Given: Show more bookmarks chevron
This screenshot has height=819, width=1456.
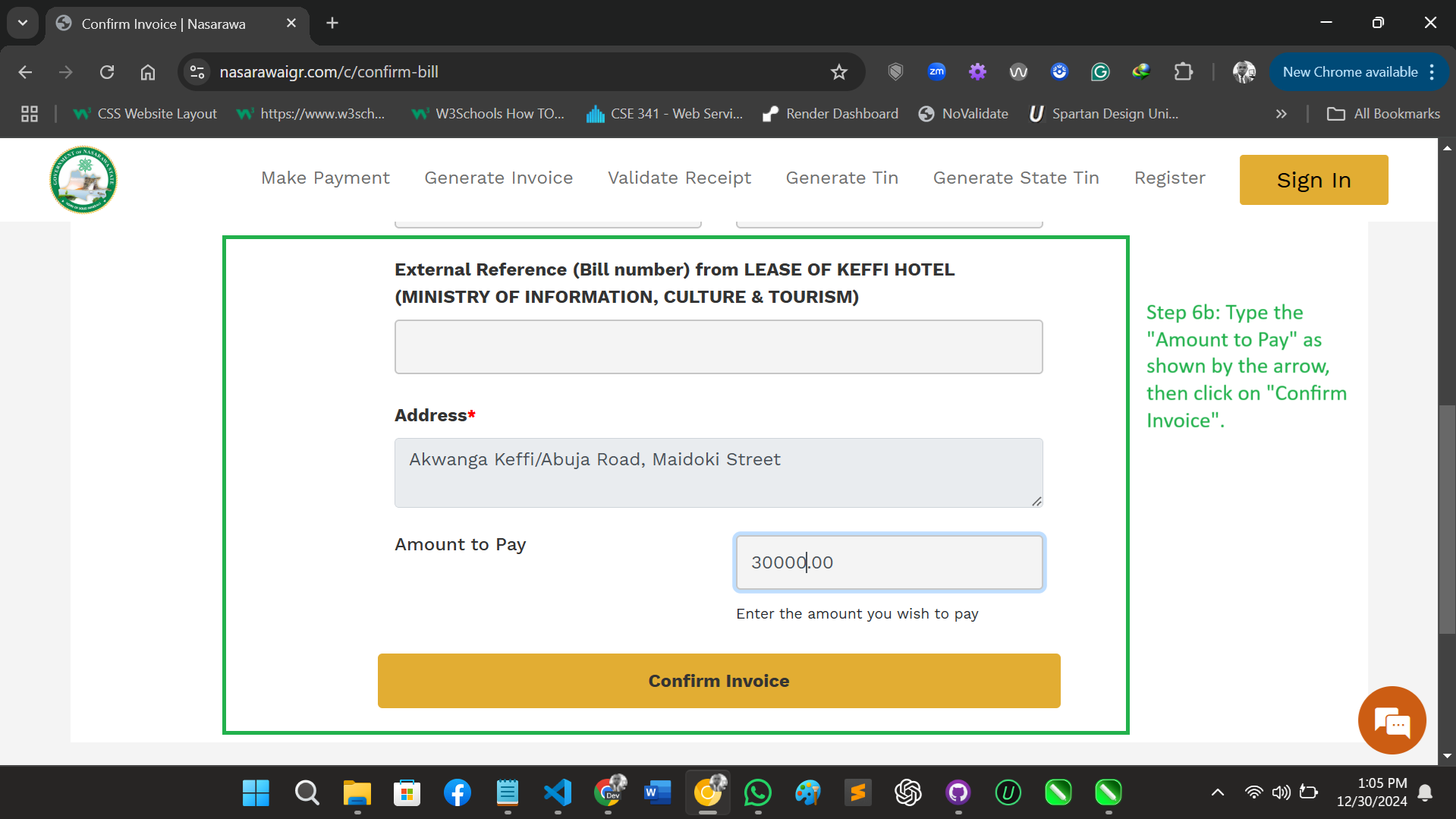Looking at the screenshot, I should tap(1281, 114).
